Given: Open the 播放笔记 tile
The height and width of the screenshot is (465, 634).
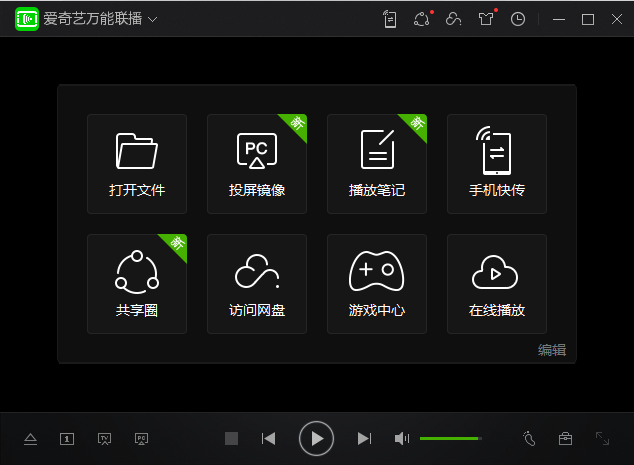Looking at the screenshot, I should [377, 164].
